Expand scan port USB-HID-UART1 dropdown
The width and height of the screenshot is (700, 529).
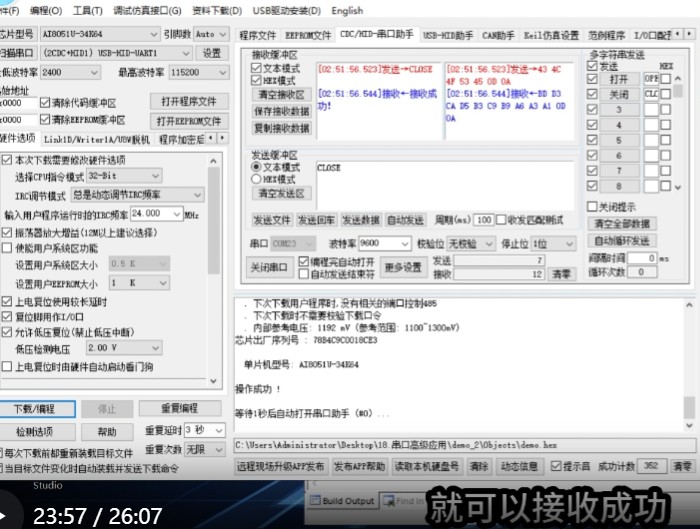click(116, 53)
